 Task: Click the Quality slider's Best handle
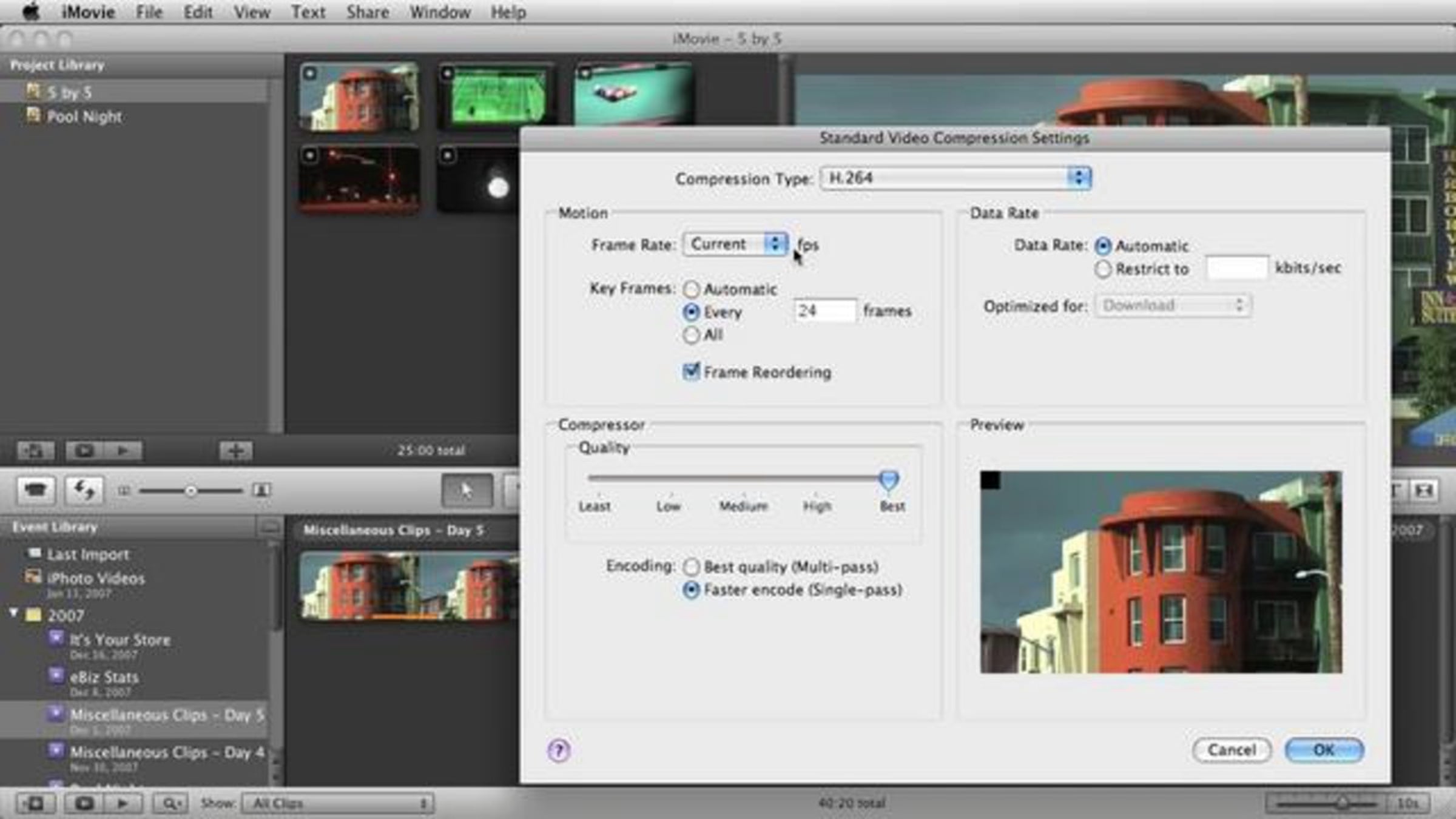point(889,480)
